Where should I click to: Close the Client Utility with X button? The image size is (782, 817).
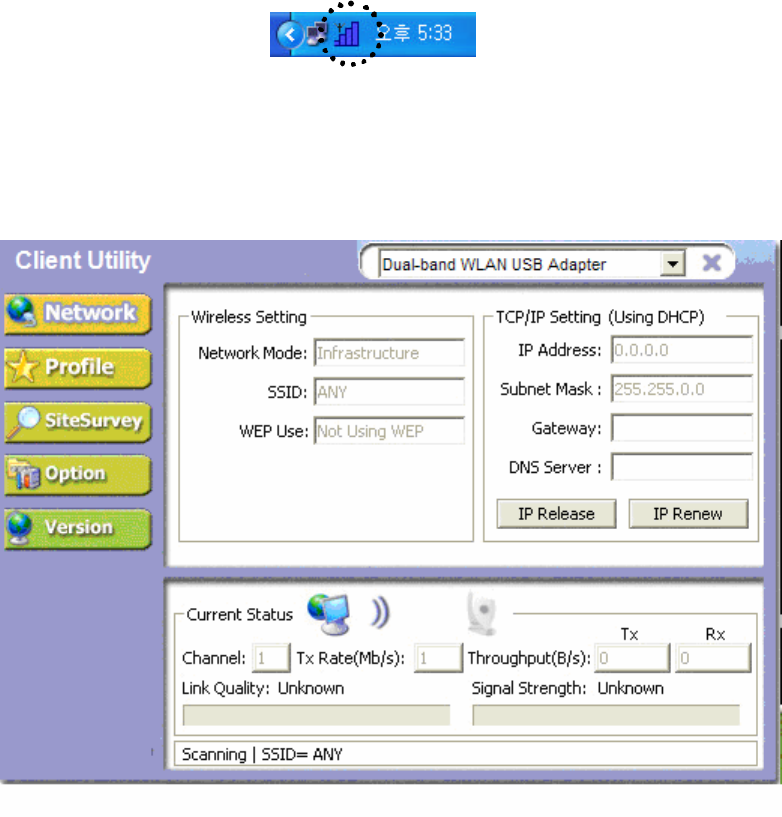pyautogui.click(x=712, y=263)
